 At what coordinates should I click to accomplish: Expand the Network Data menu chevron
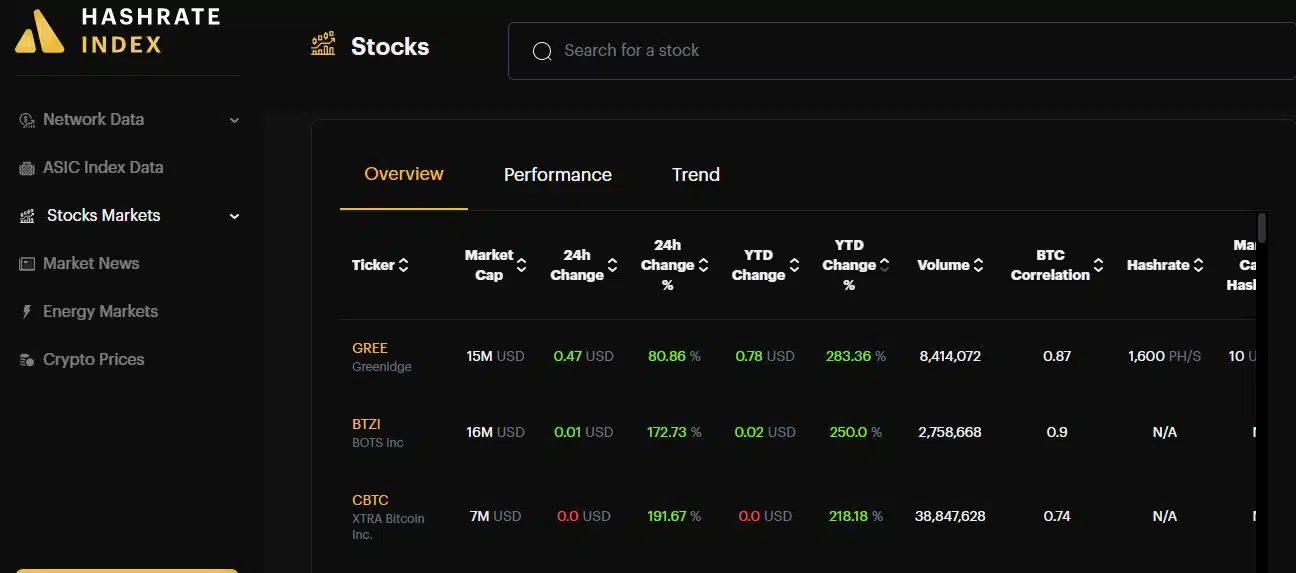[234, 120]
